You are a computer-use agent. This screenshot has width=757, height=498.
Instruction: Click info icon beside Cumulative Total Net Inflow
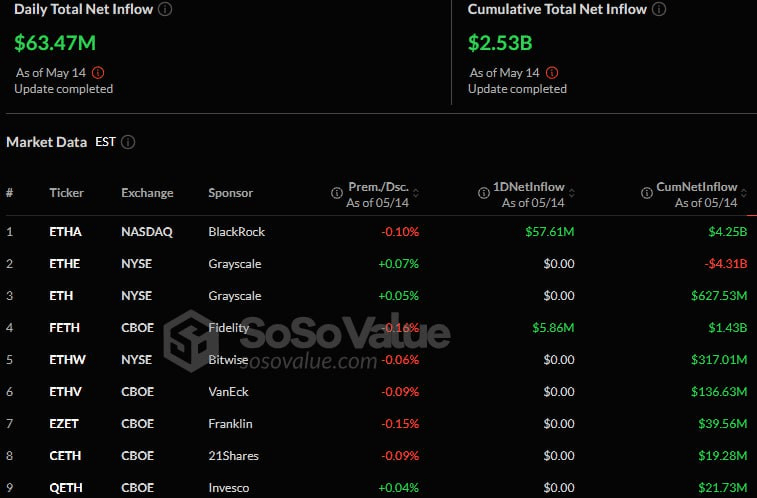659,9
